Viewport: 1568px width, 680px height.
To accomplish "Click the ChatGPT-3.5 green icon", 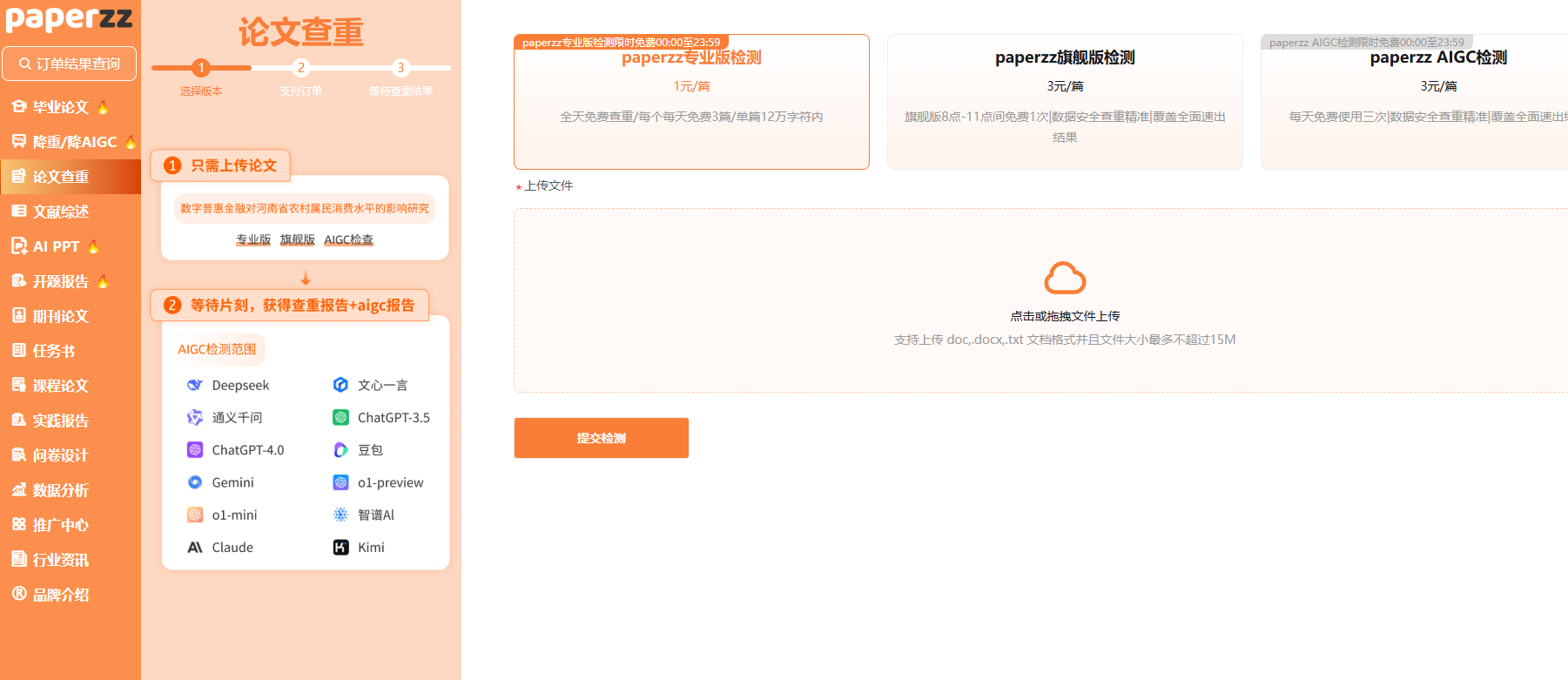I will pos(341,418).
